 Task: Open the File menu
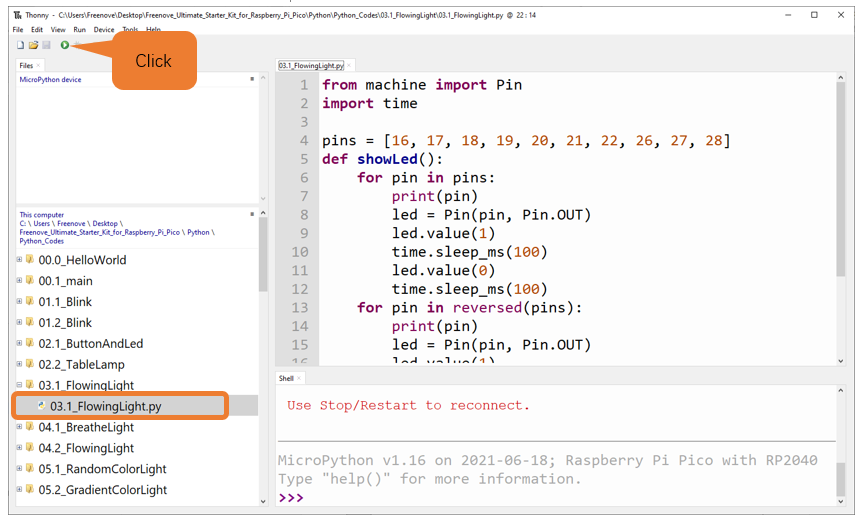[18, 30]
